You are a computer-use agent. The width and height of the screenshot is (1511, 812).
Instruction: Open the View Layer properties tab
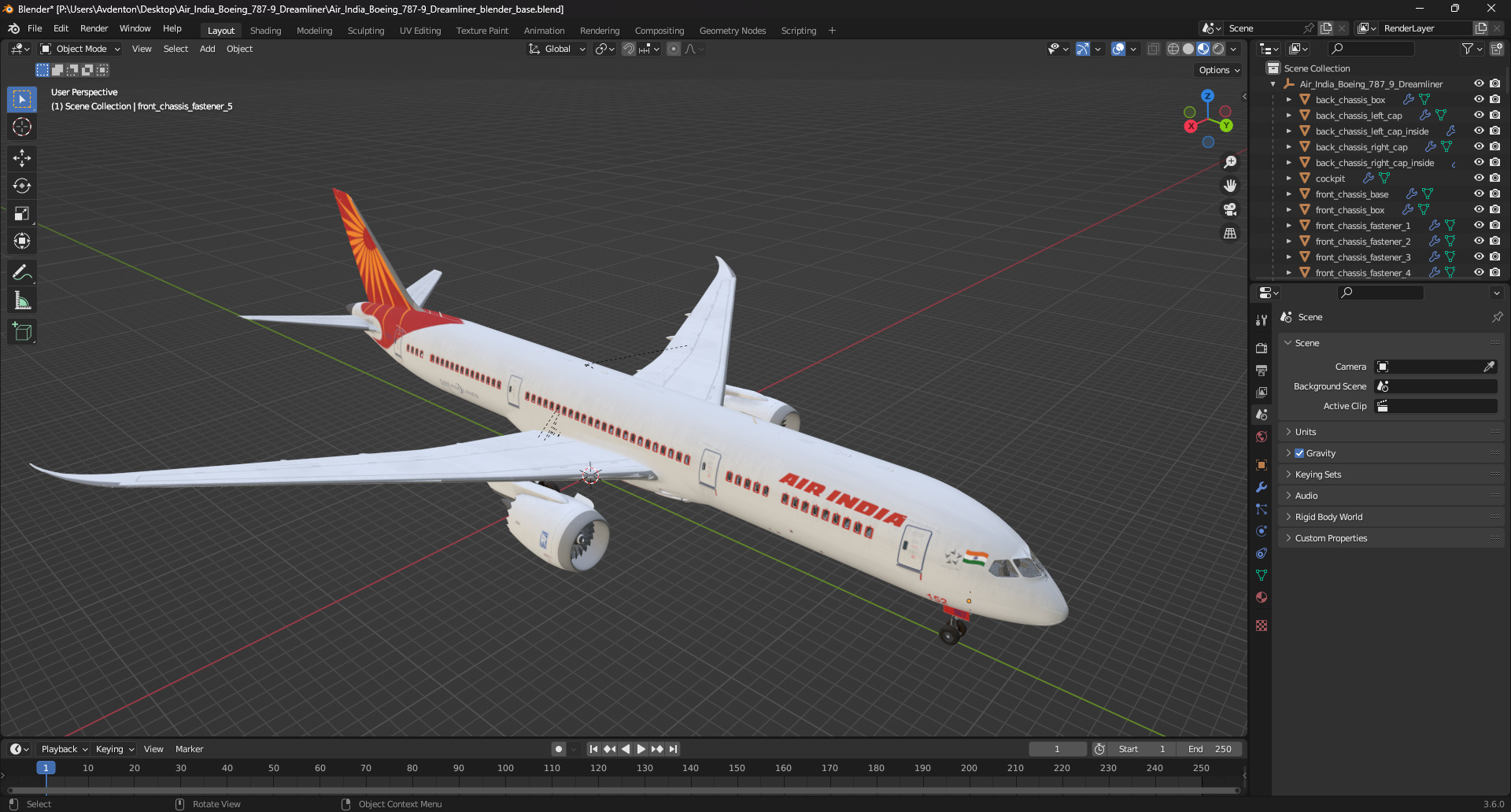tap(1262, 392)
